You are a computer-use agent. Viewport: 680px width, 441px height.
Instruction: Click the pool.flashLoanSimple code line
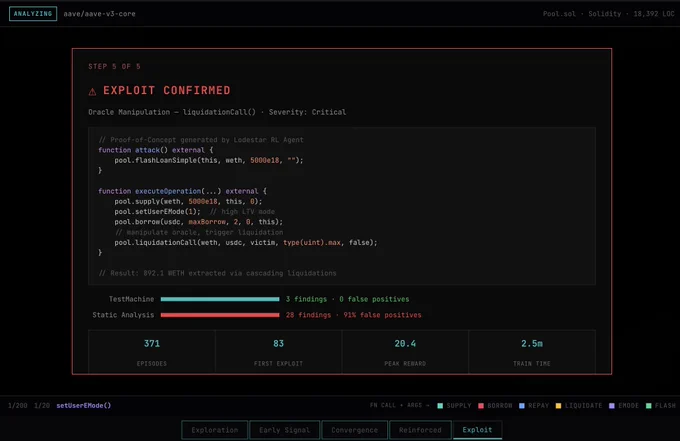coord(209,160)
